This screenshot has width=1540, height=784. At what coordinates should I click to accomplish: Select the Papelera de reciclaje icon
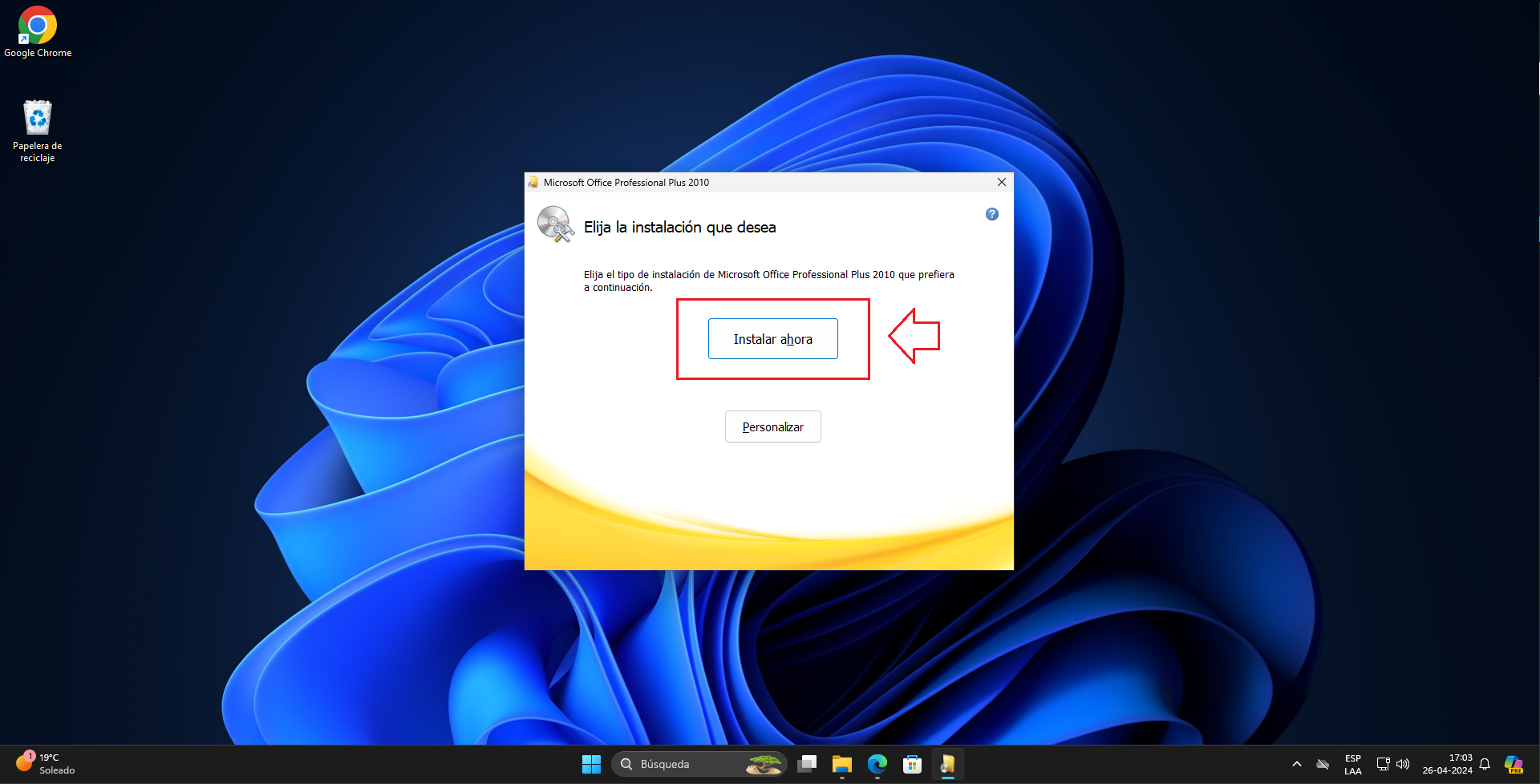click(38, 131)
